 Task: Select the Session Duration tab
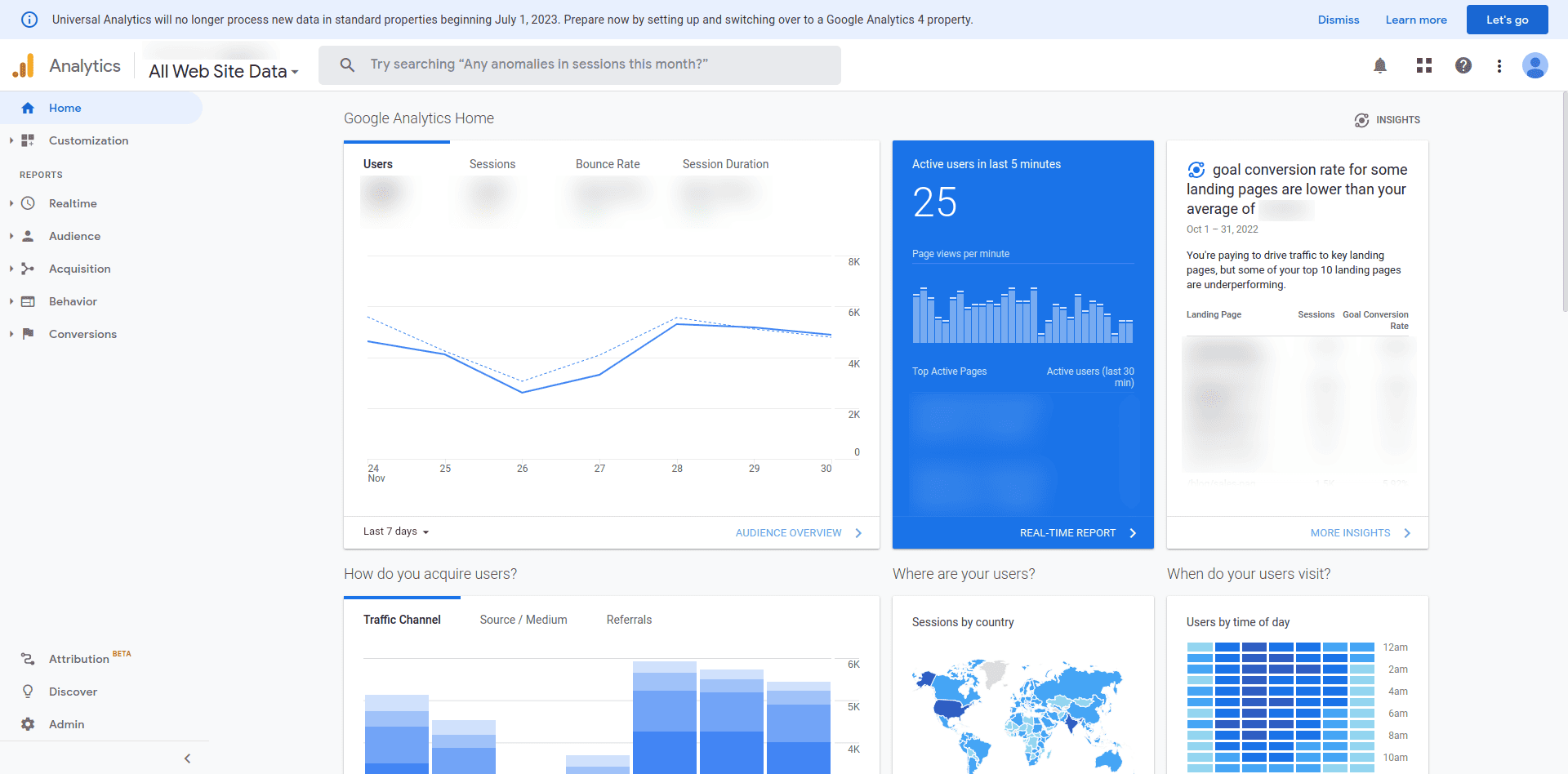(x=726, y=164)
